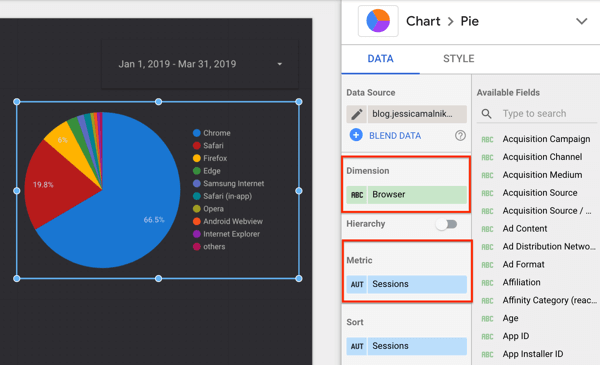Click the Safari (in-app) legend entry
The height and width of the screenshot is (365, 600).
[222, 196]
